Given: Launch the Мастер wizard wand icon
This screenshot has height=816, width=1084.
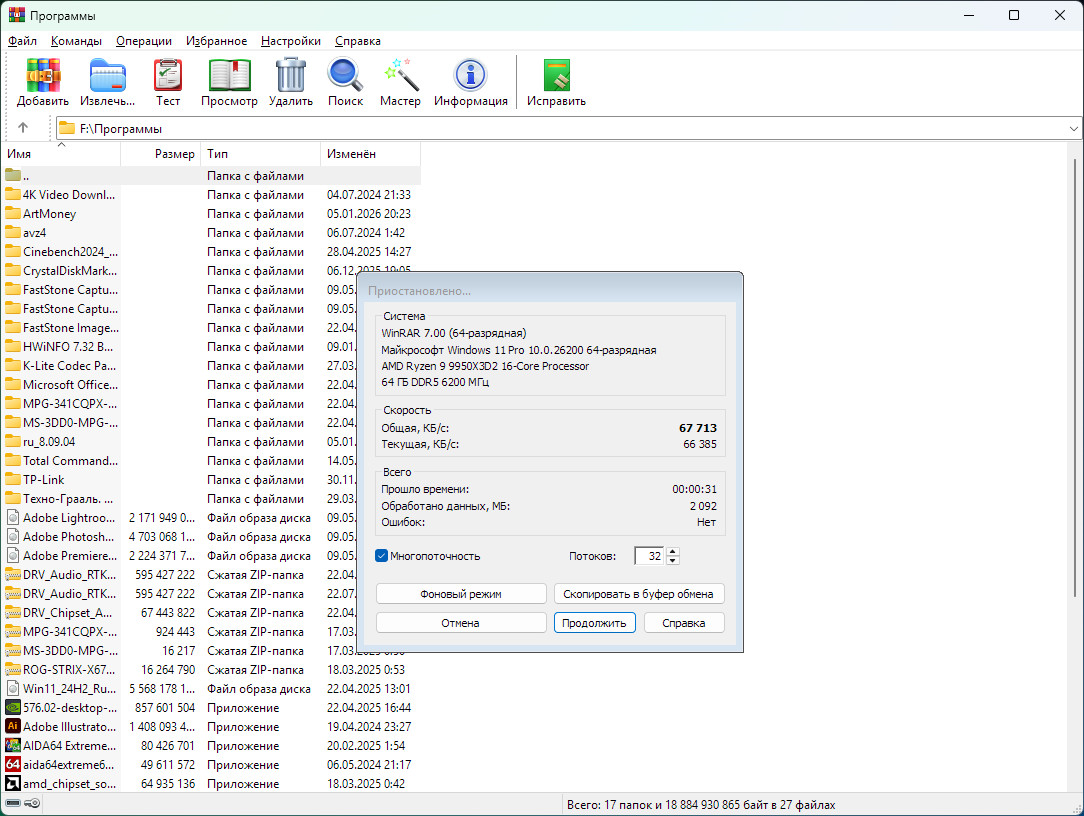Looking at the screenshot, I should coord(401,75).
